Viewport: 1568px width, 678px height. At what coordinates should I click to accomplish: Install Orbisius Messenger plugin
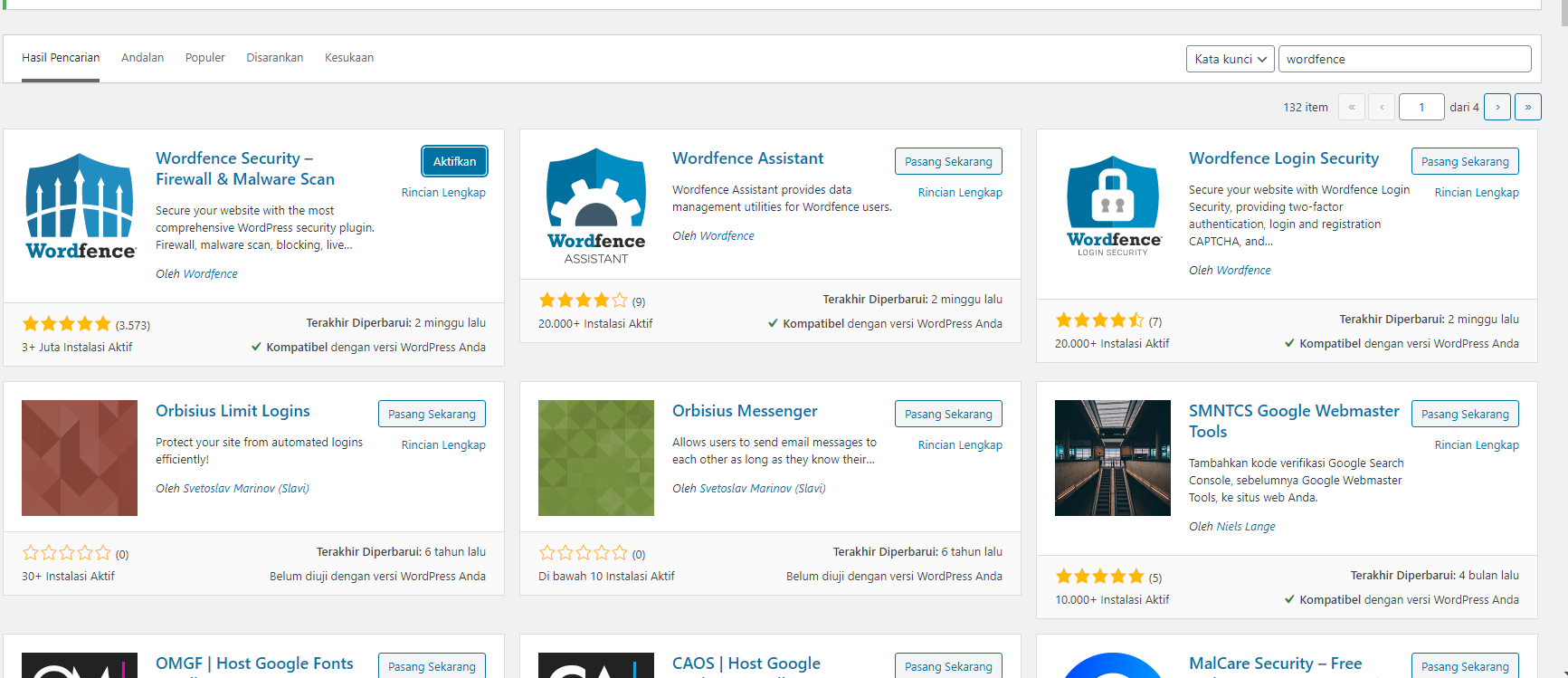[948, 414]
